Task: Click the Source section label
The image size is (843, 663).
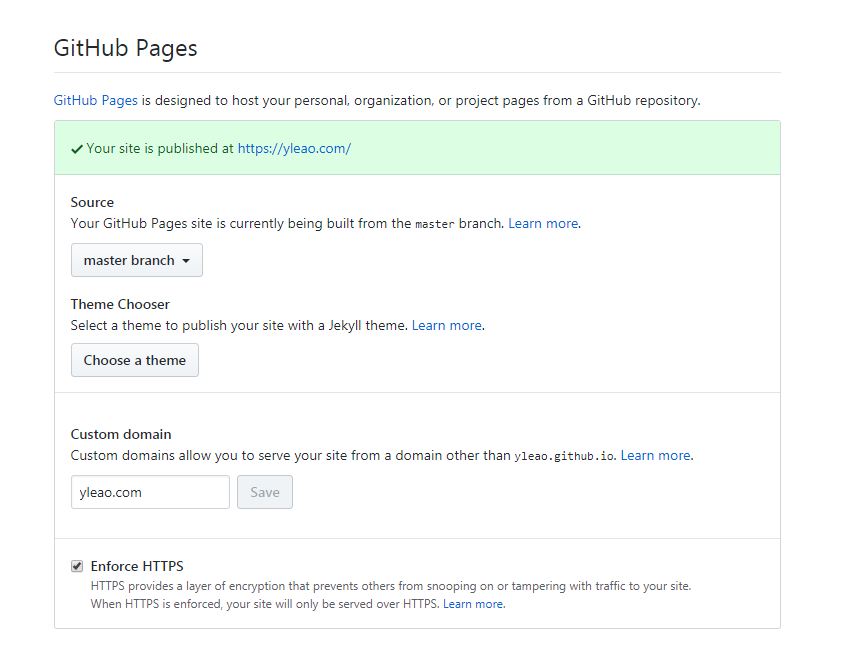Action: click(92, 202)
